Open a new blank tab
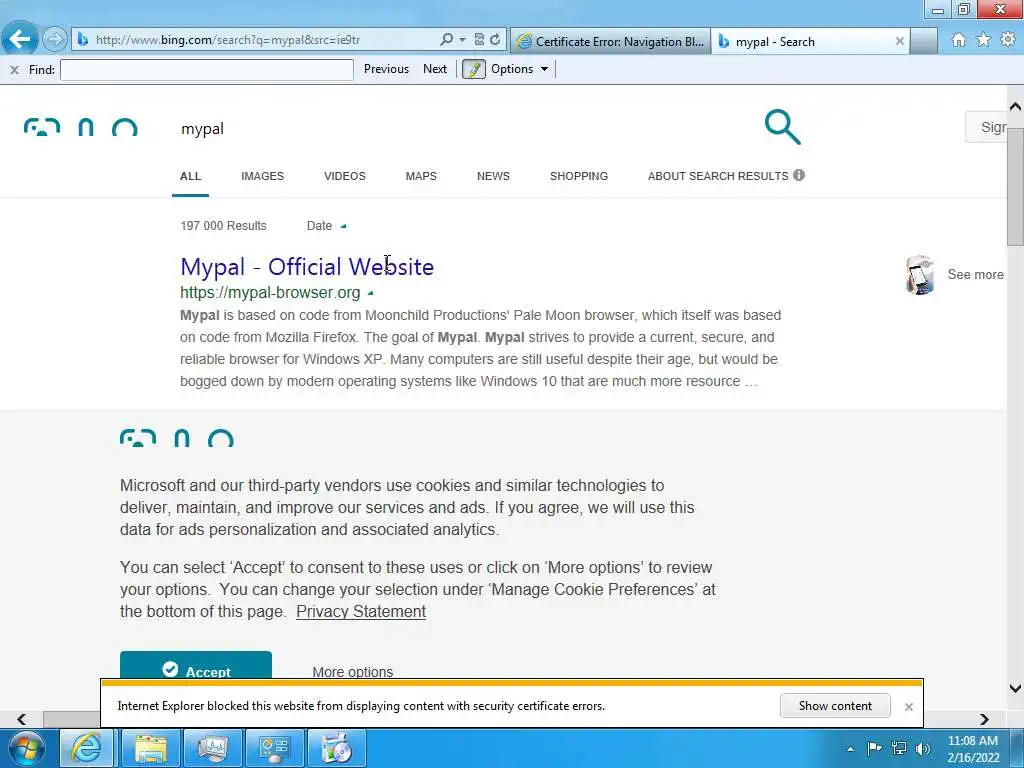 pos(924,42)
